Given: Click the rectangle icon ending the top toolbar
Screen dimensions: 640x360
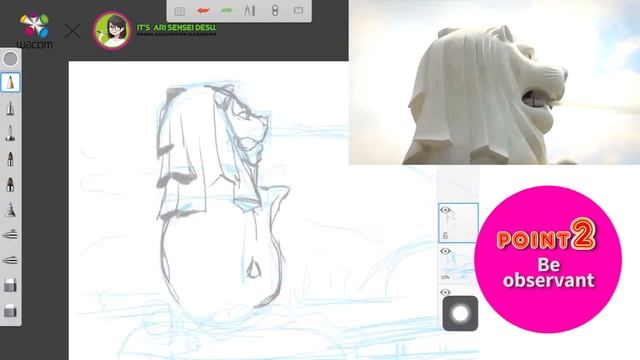Looking at the screenshot, I should click(x=298, y=11).
